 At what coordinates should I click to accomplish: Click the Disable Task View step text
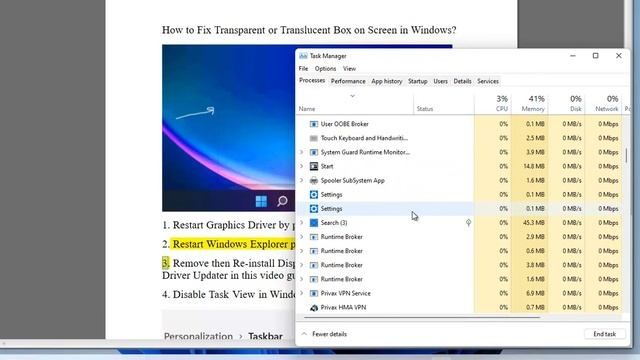tap(234, 294)
